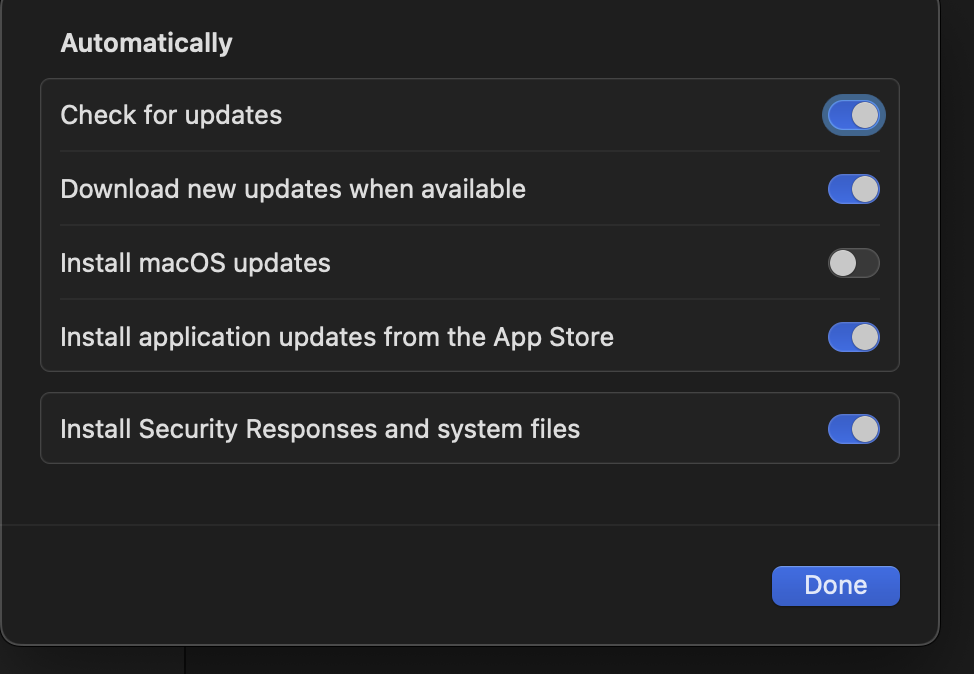Disable Download new updates when available switch
Viewport: 974px width, 674px height.
pyautogui.click(x=853, y=189)
